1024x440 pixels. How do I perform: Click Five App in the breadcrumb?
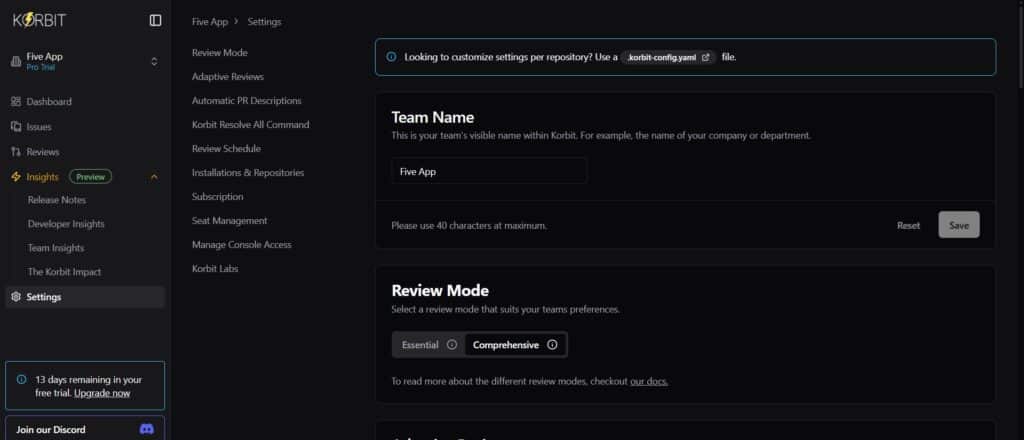pos(210,22)
